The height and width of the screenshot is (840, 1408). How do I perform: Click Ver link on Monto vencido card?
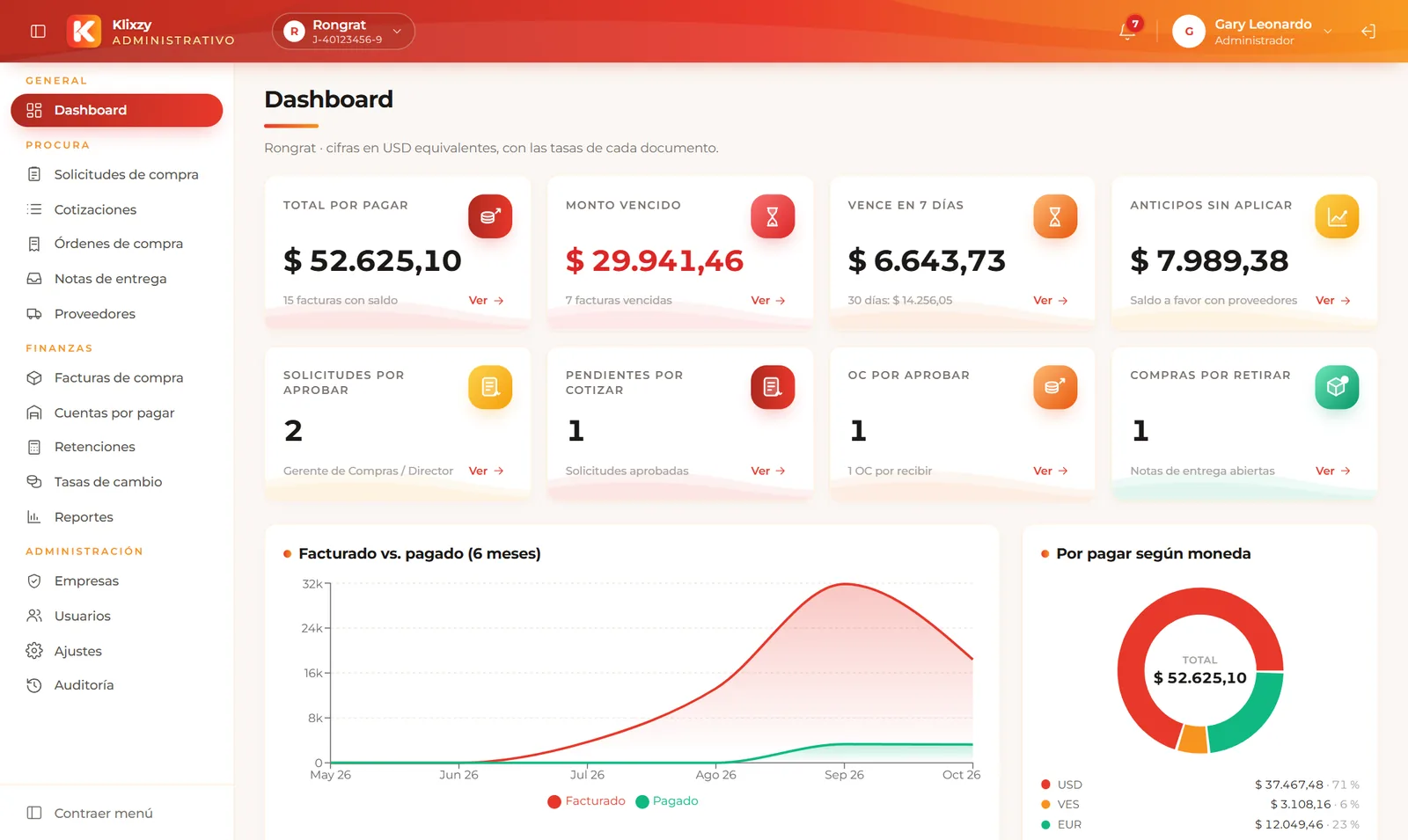coord(768,300)
